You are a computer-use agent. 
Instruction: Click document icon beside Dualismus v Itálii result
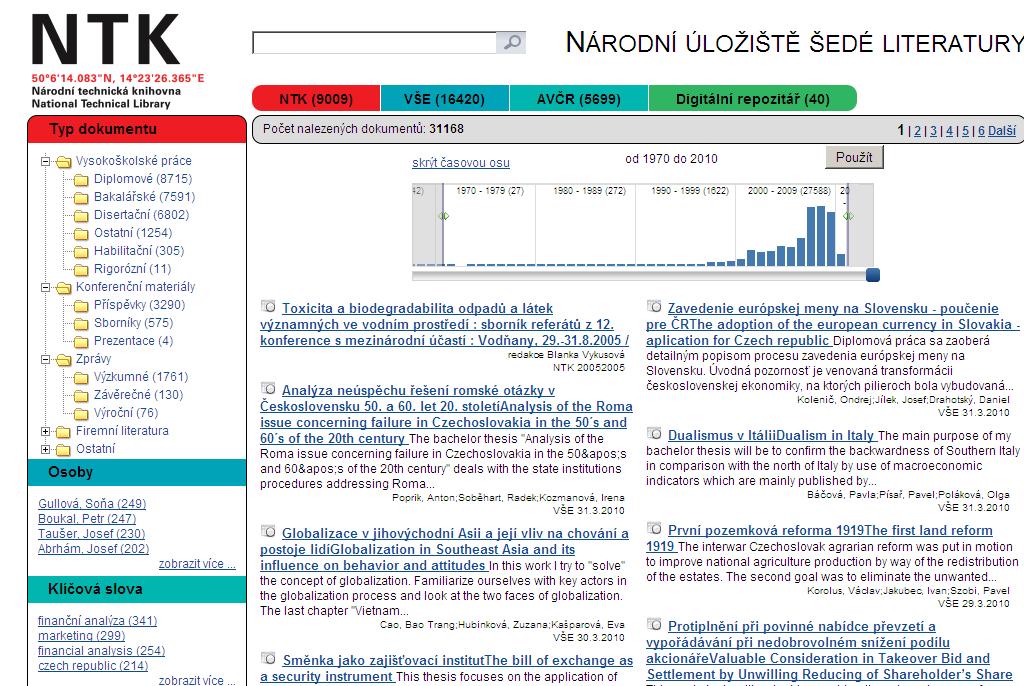click(654, 434)
